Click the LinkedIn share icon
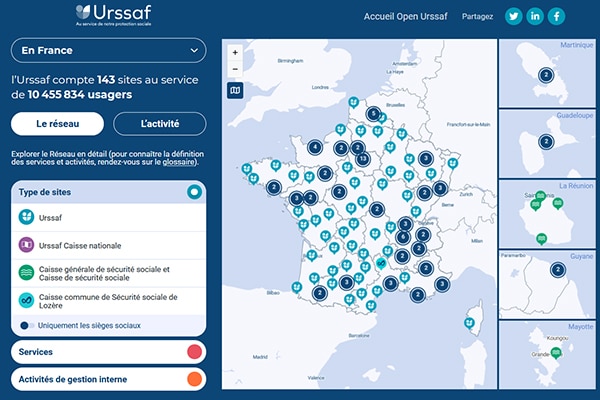 click(x=535, y=16)
